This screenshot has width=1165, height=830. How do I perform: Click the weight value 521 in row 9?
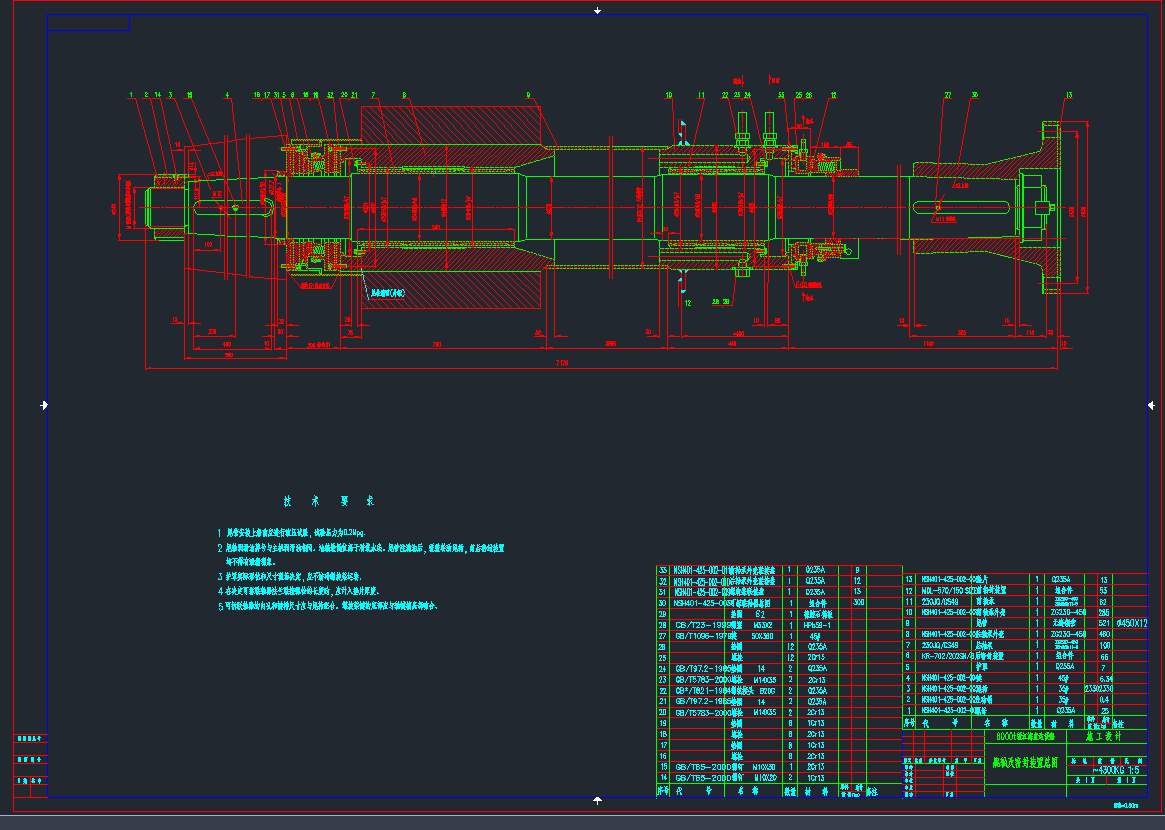1103,623
